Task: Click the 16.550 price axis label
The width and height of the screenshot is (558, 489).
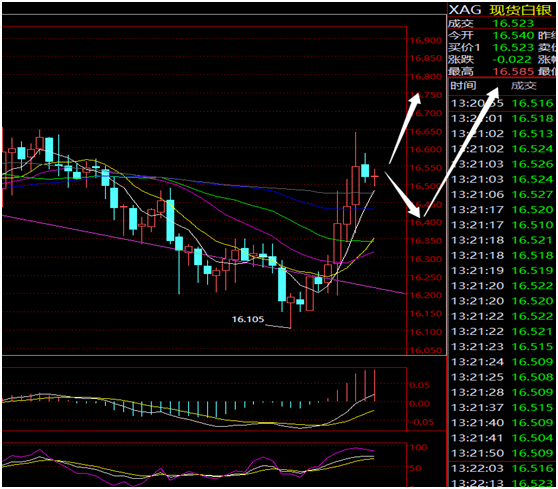Action: (426, 168)
